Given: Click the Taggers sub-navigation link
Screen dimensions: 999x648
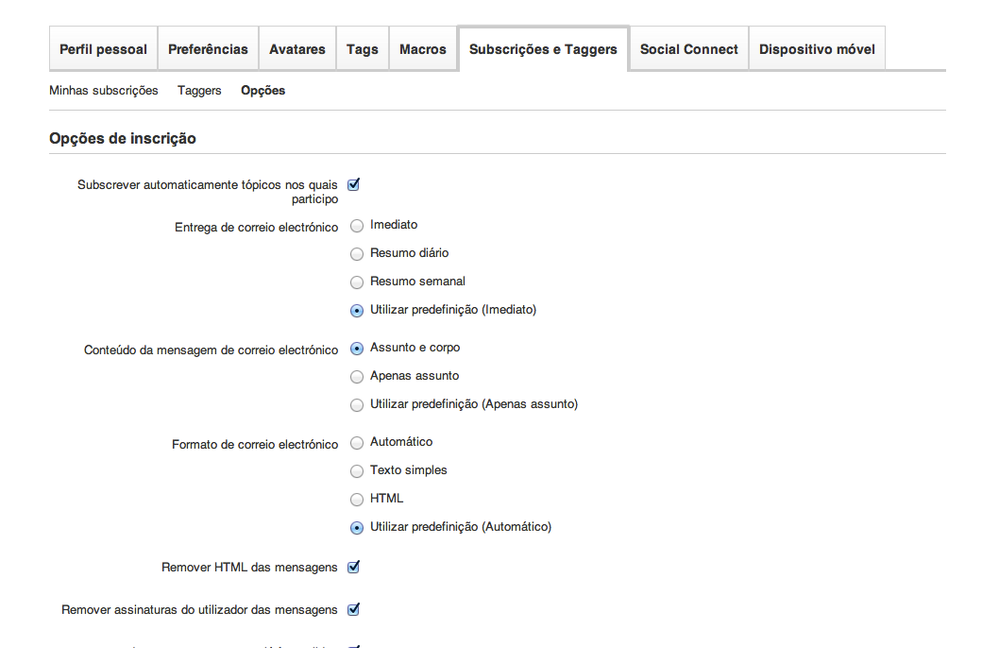Looking at the screenshot, I should (x=199, y=90).
